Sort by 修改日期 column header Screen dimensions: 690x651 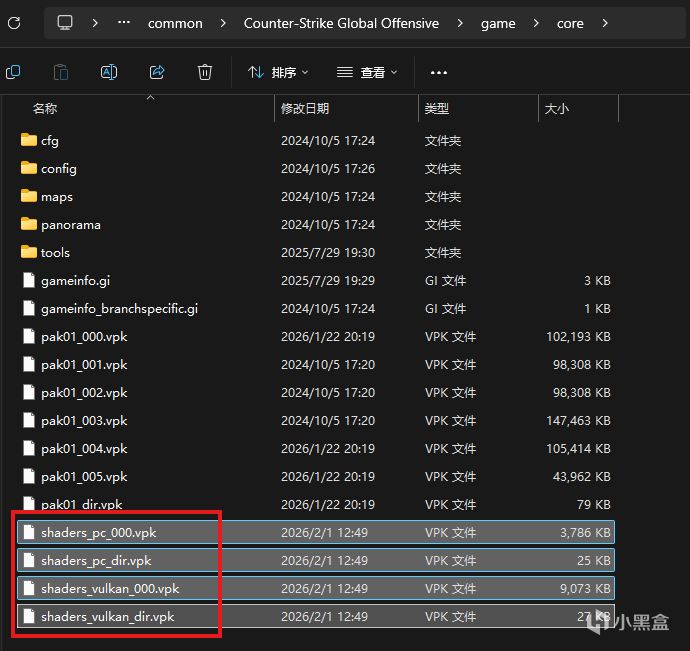(x=305, y=108)
